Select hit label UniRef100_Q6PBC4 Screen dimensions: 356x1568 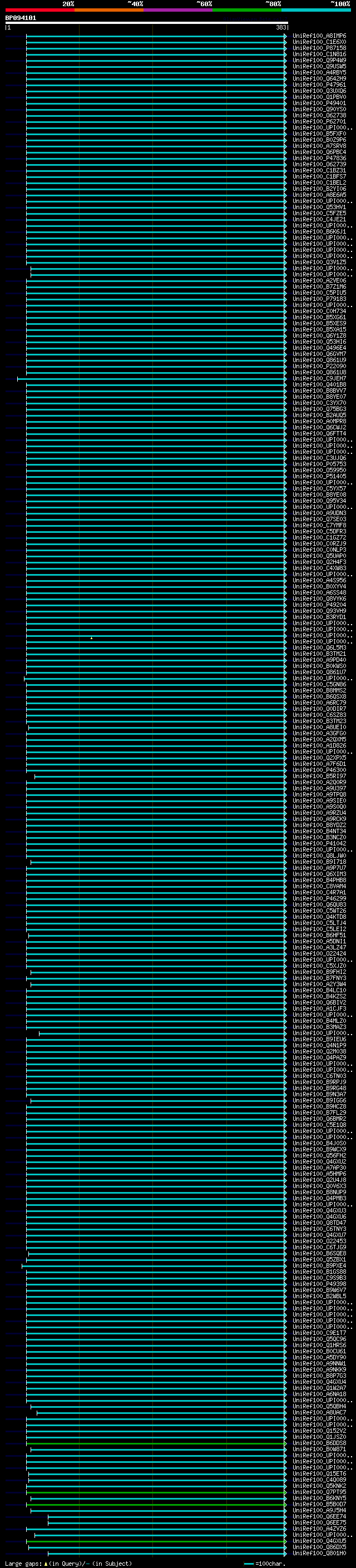click(x=319, y=152)
